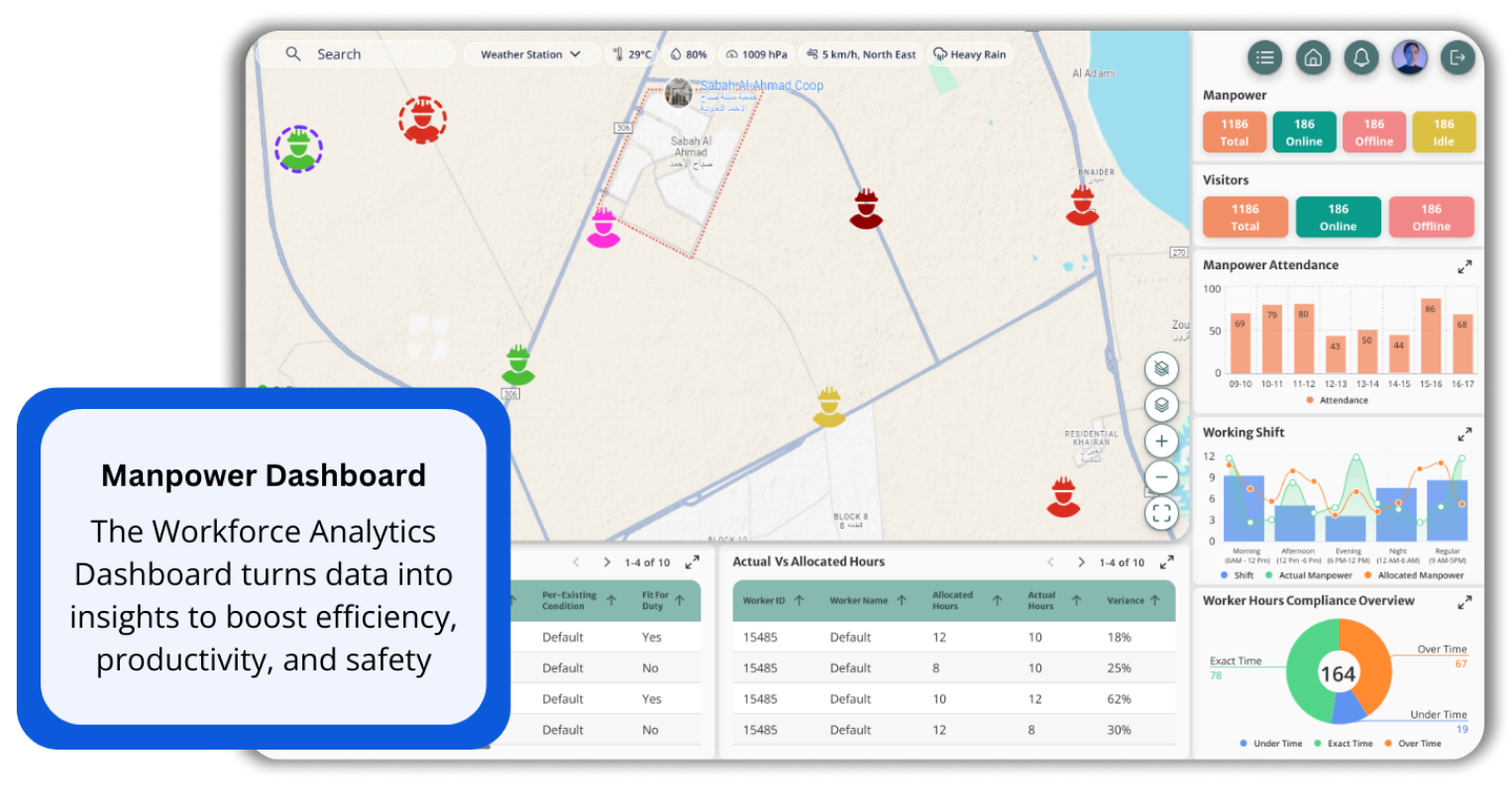Open the user profile avatar

[x=1409, y=57]
